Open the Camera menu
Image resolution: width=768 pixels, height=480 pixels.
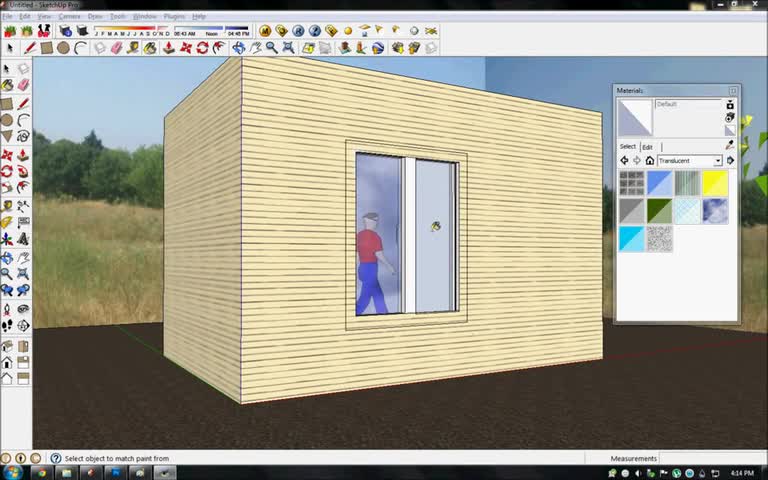(x=70, y=17)
